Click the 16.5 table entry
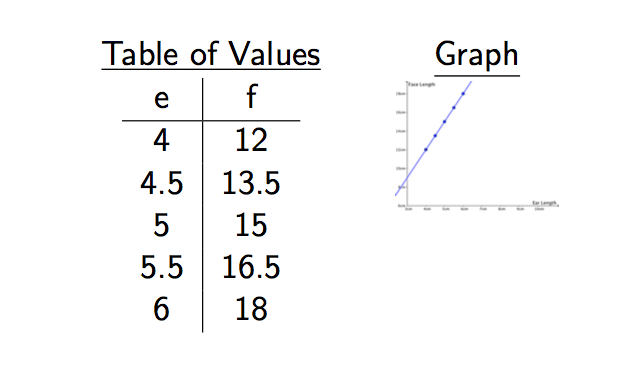 coord(251,267)
